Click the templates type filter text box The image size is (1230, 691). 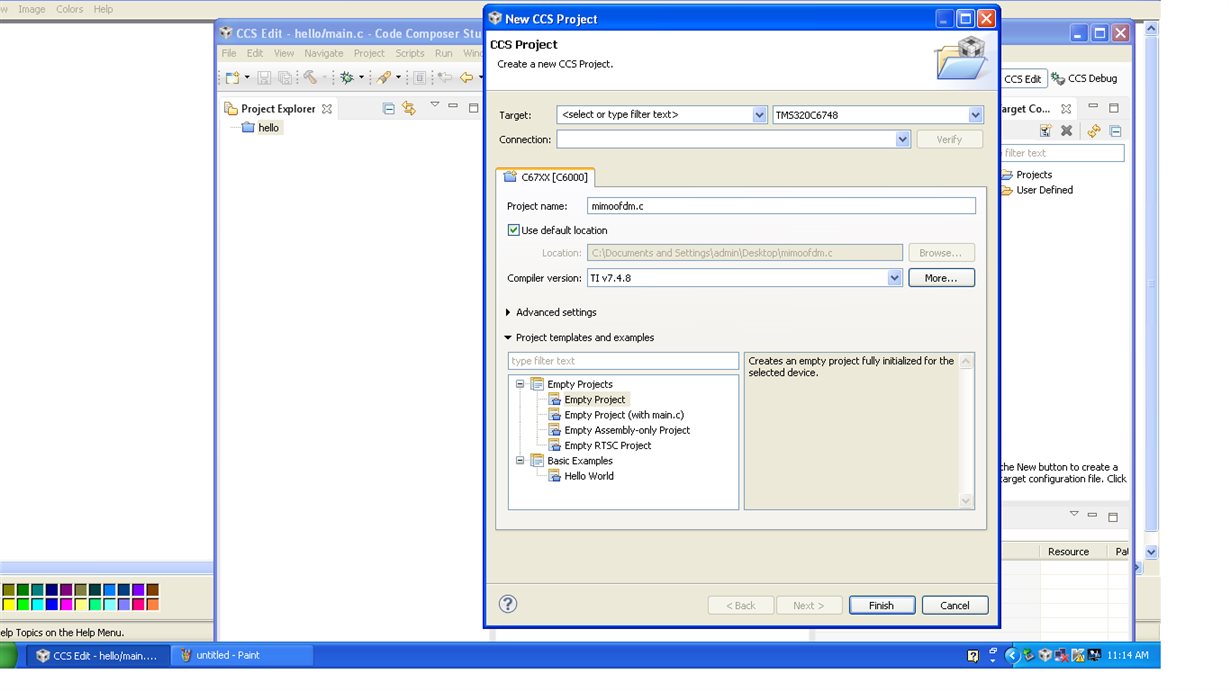(623, 361)
